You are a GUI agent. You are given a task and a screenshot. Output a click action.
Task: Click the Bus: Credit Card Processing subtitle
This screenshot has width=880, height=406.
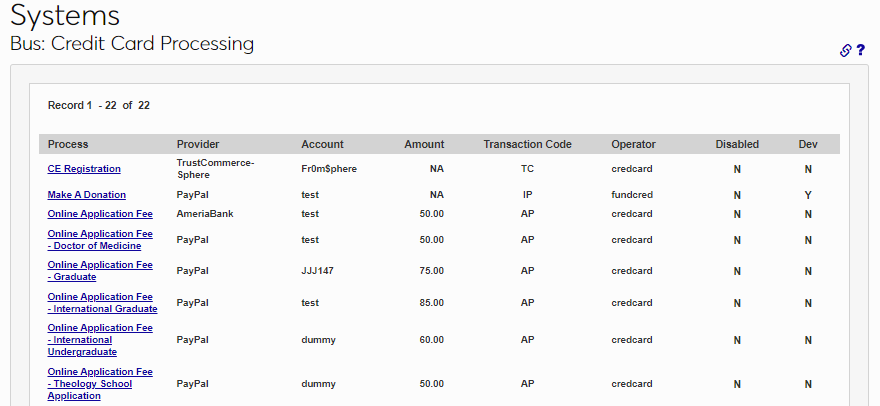pyautogui.click(x=132, y=44)
